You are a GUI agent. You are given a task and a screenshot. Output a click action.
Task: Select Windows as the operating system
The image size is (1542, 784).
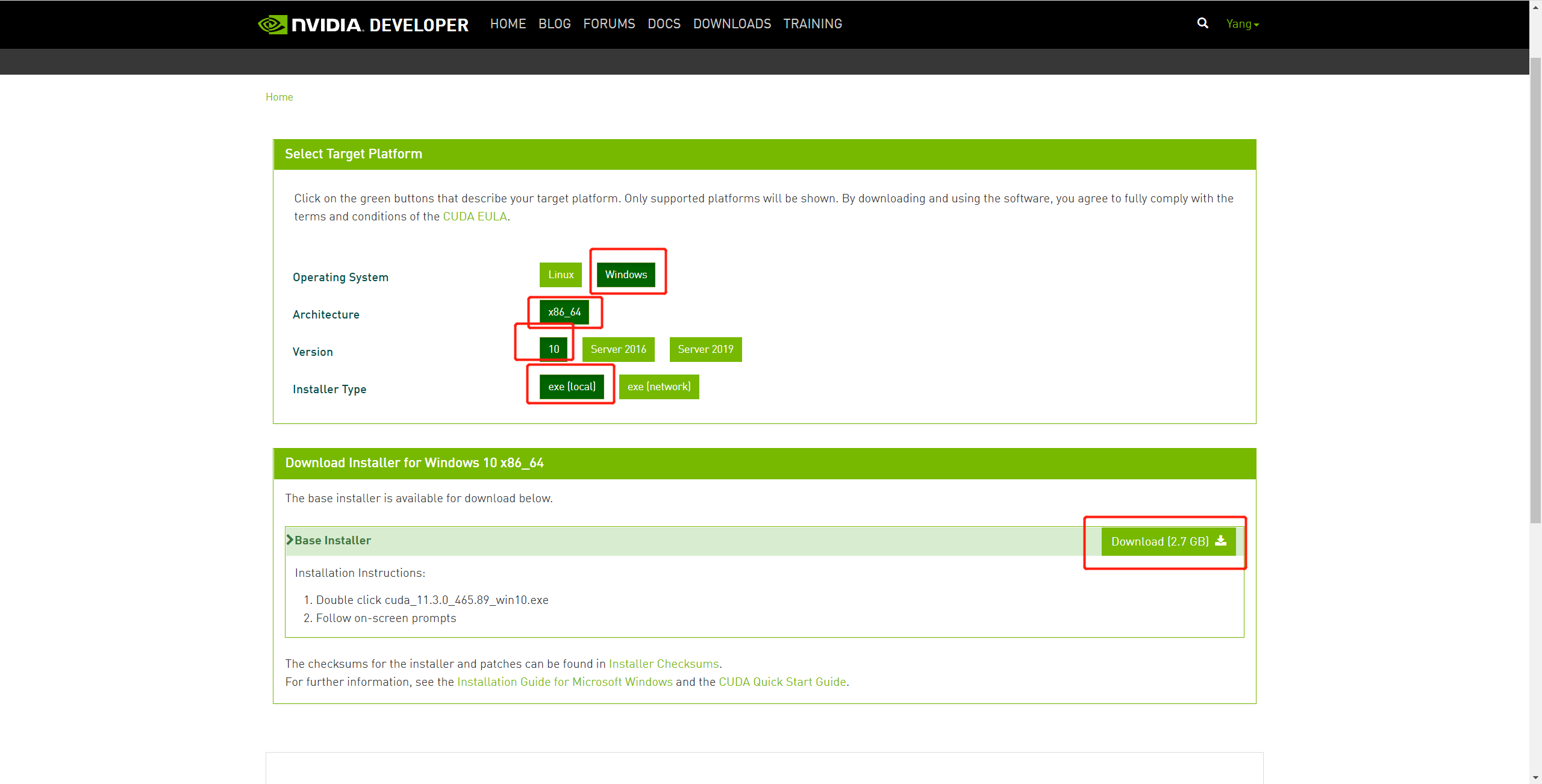coord(626,275)
